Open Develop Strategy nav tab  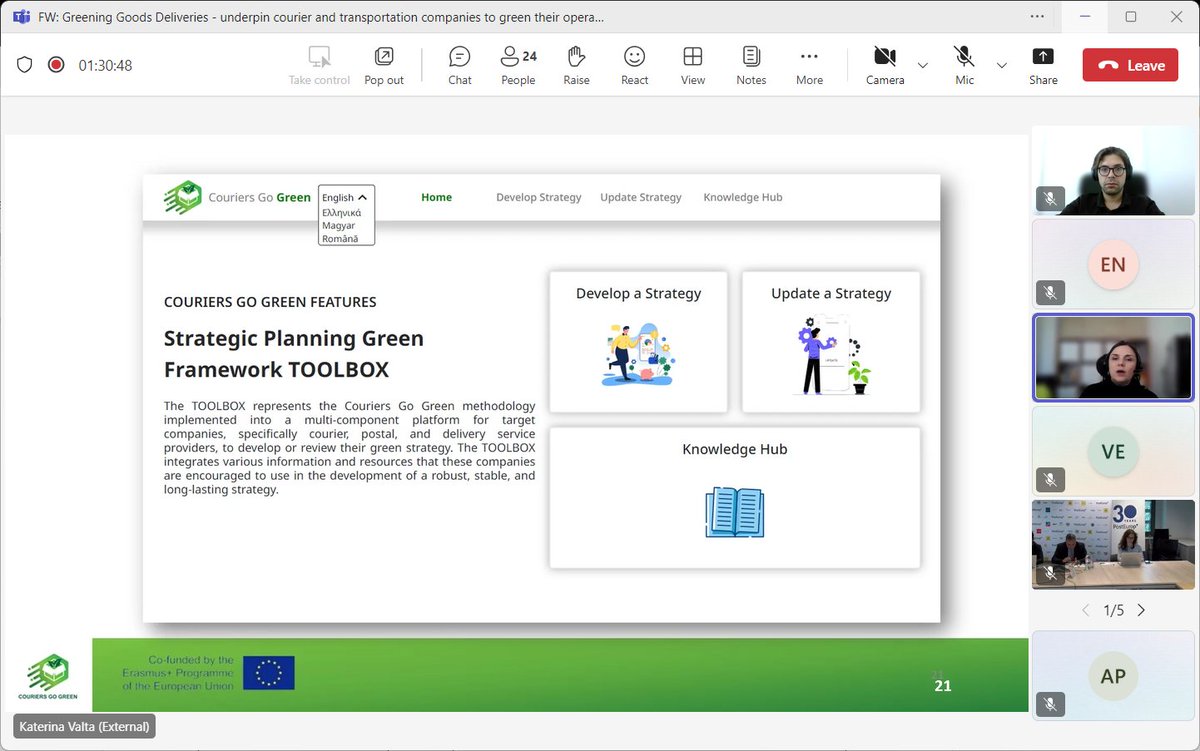(538, 197)
